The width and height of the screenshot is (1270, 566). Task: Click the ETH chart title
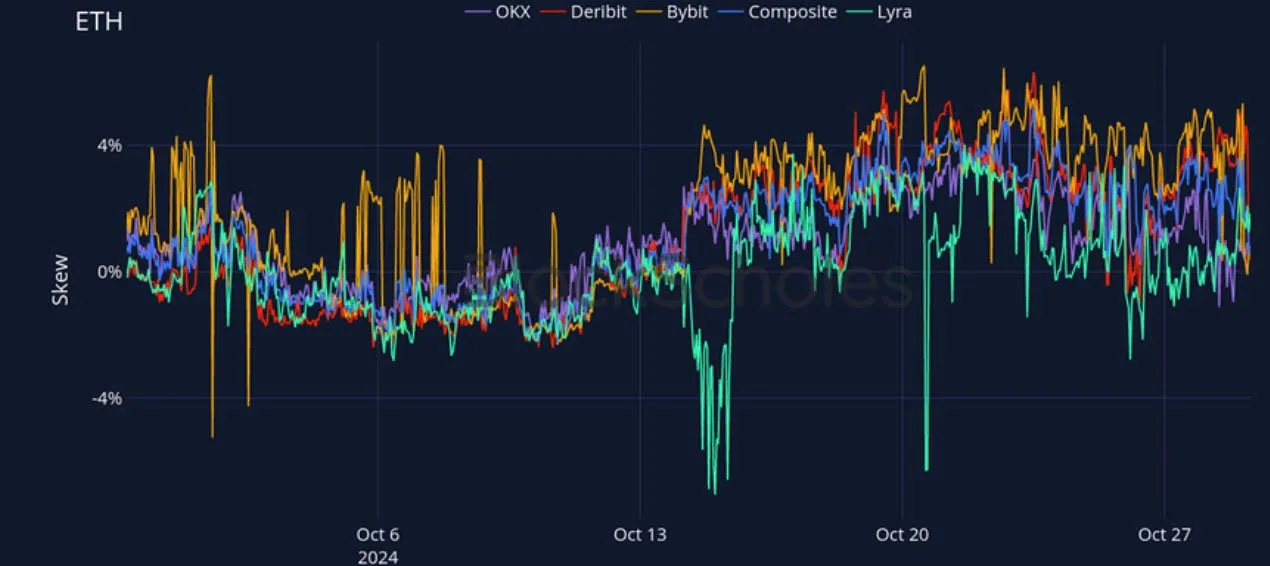pyautogui.click(x=99, y=21)
